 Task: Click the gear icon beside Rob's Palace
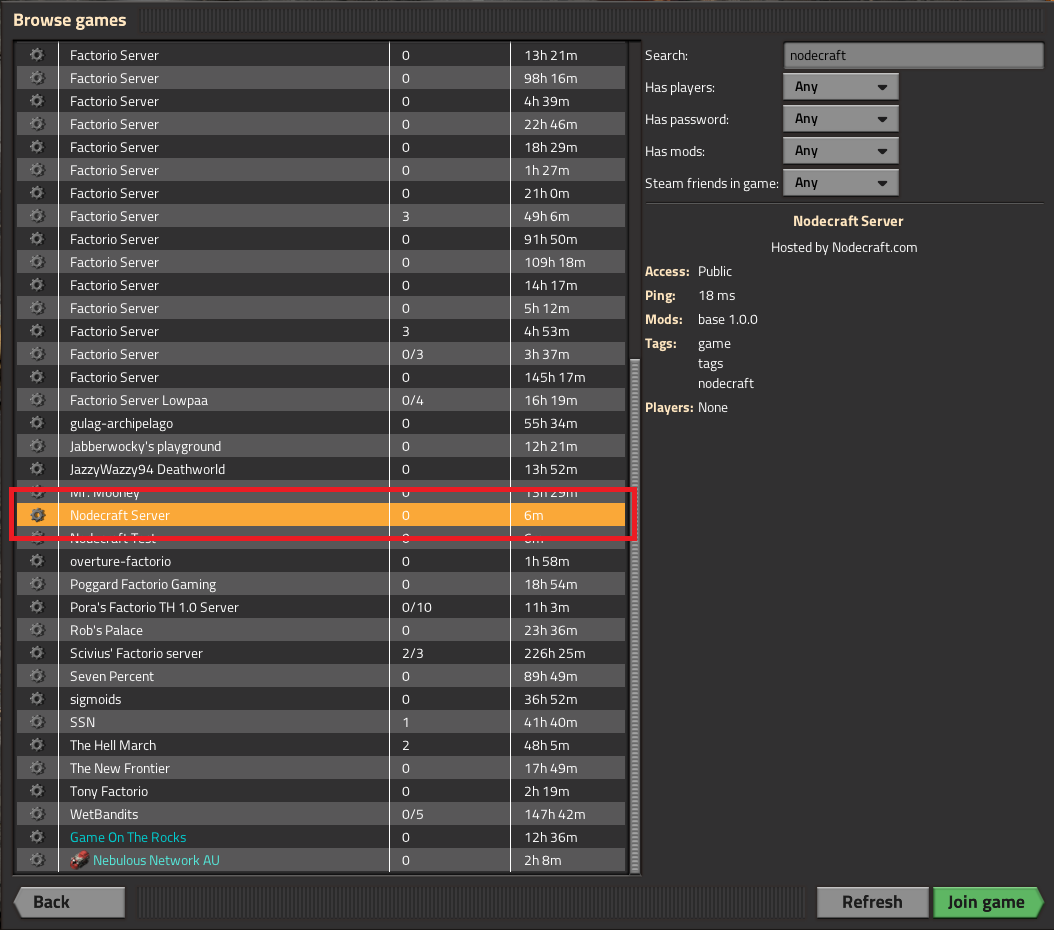tap(37, 630)
